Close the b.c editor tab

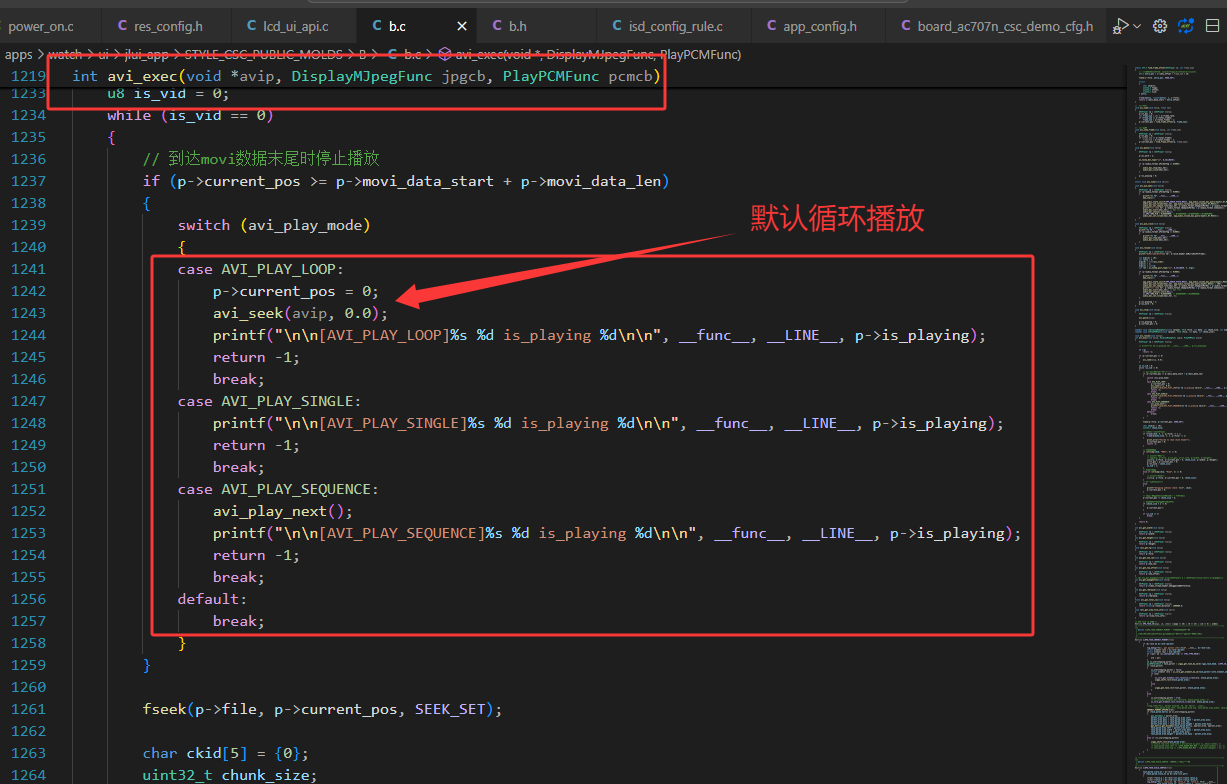pyautogui.click(x=462, y=27)
